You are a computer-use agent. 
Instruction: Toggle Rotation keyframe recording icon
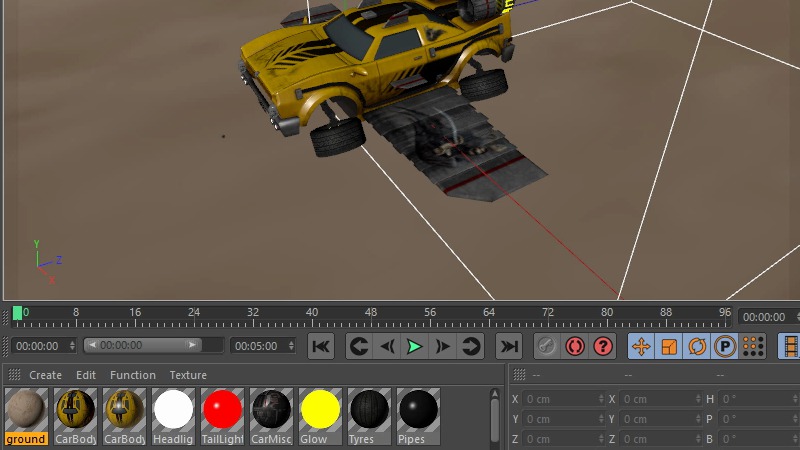pos(697,346)
